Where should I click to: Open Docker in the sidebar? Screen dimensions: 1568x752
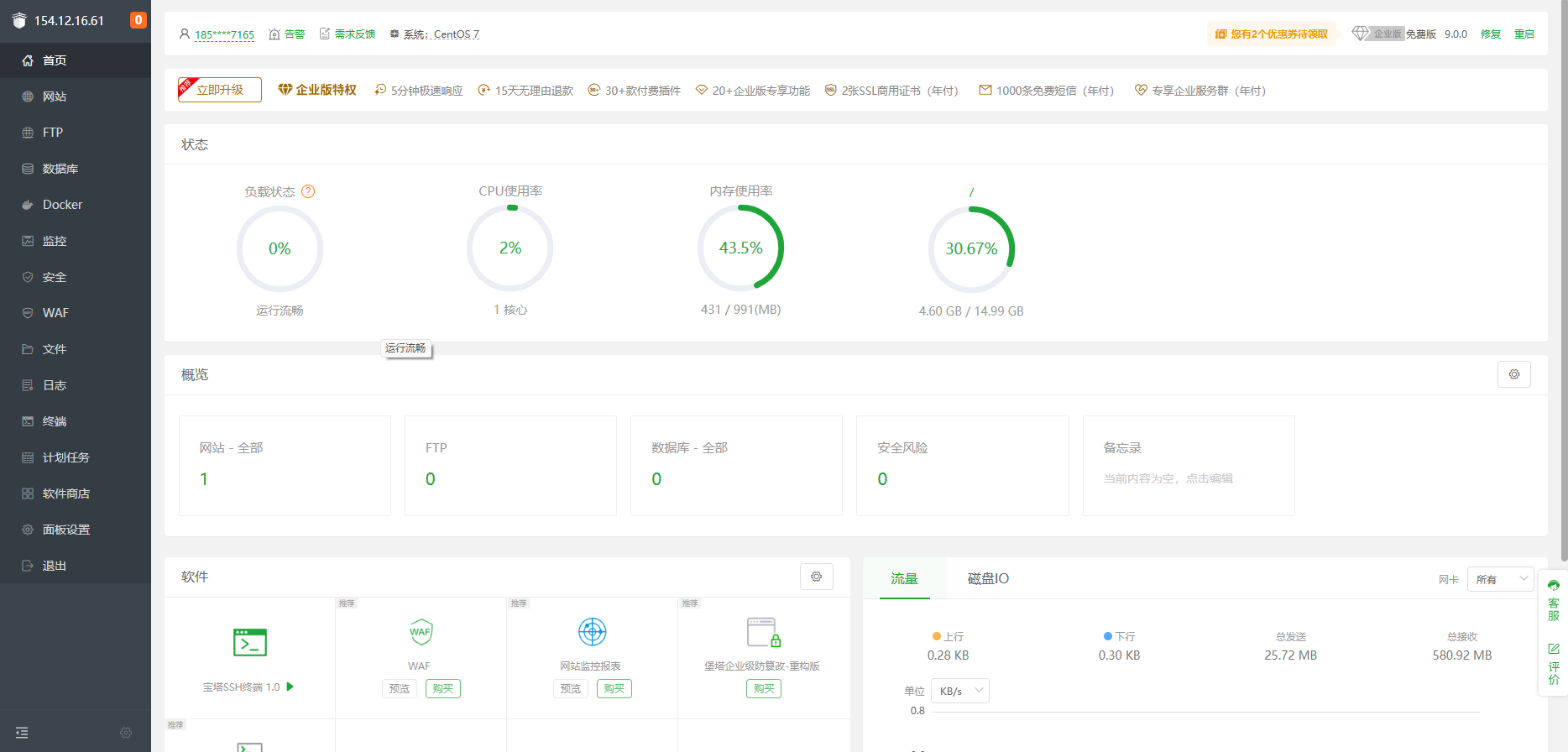tap(62, 205)
